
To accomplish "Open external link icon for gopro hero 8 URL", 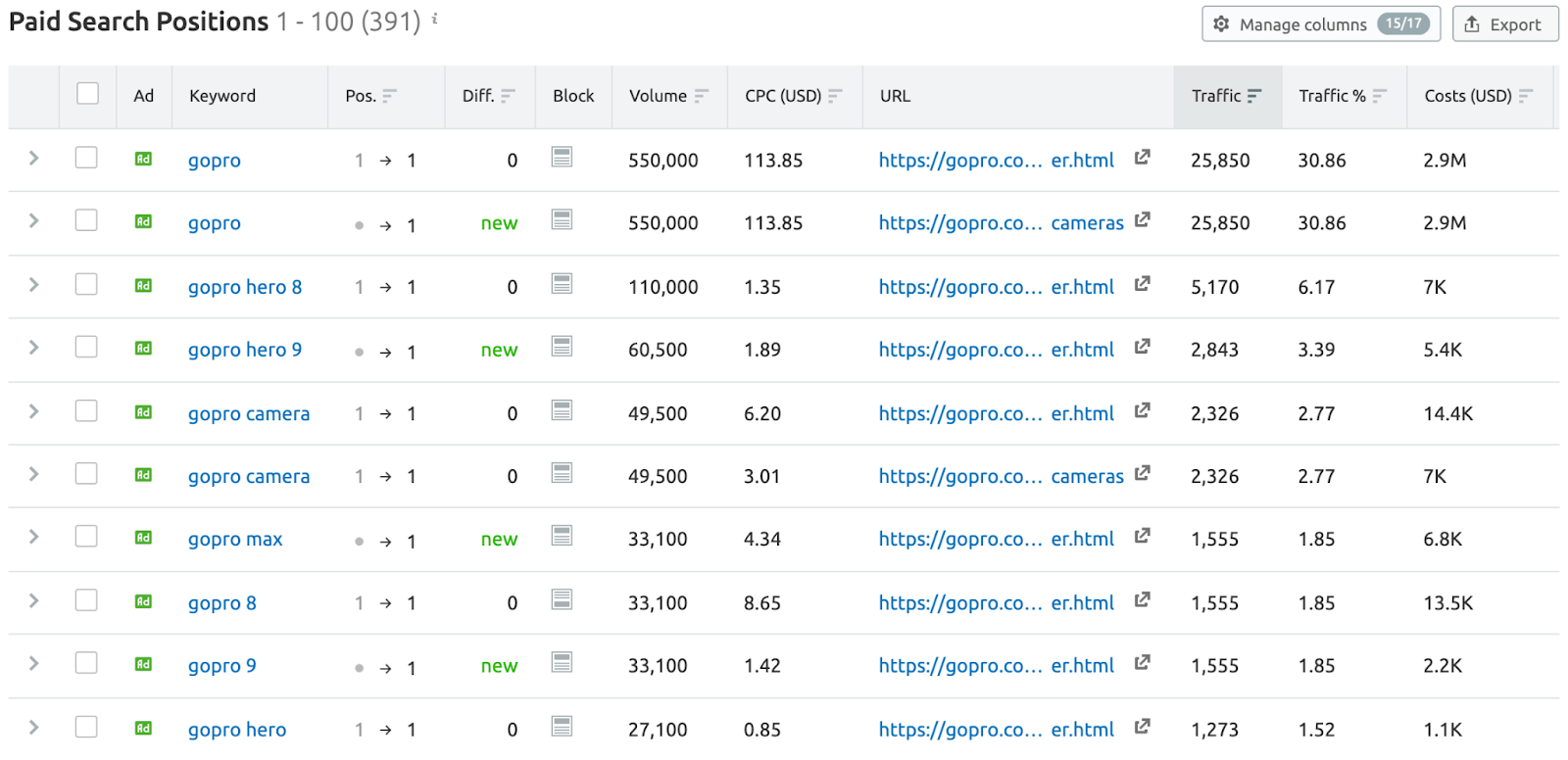I will [x=1142, y=284].
